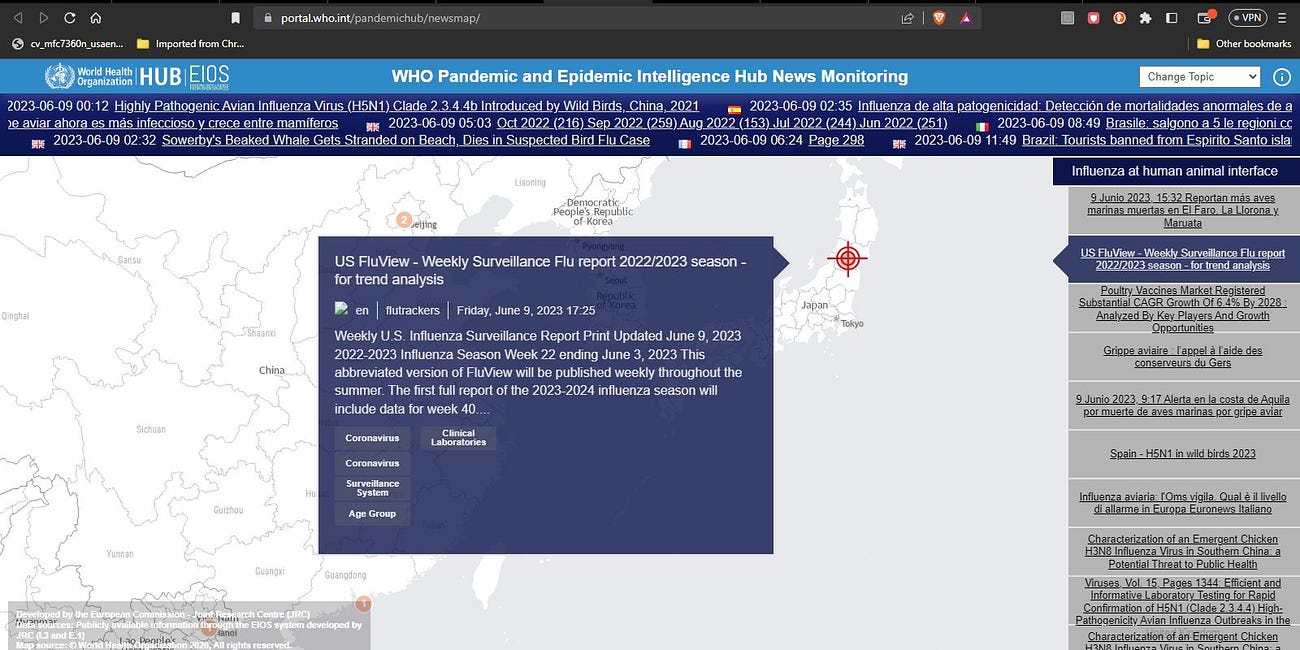Click the share page icon in address bar

907,18
